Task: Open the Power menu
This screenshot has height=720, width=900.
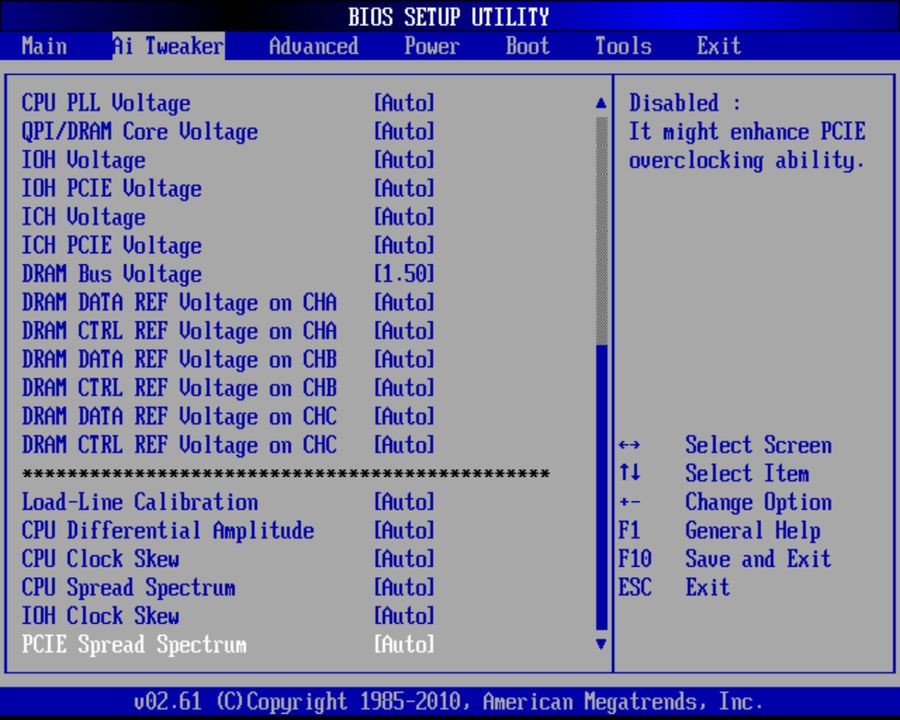Action: click(431, 46)
